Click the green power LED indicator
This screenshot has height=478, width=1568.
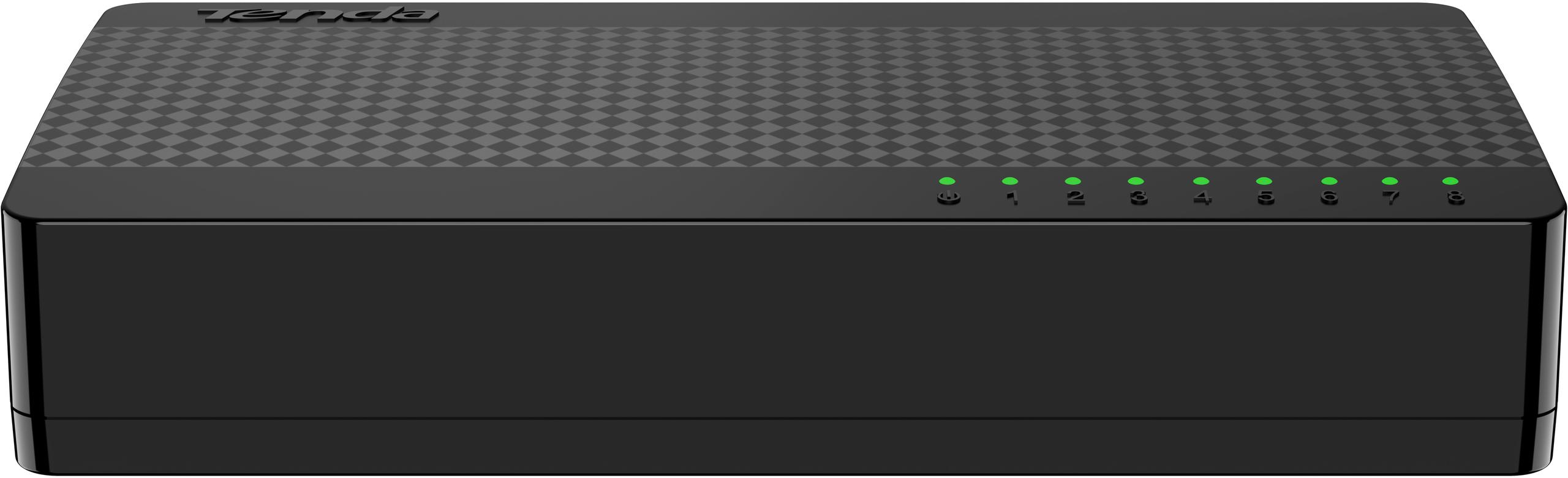946,181
